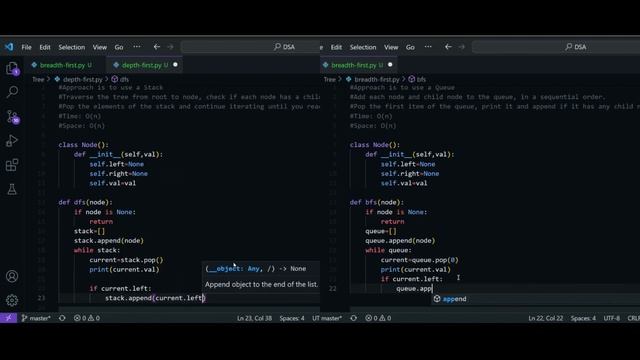Click 'current=stack.pop()' line

click(x=126, y=260)
